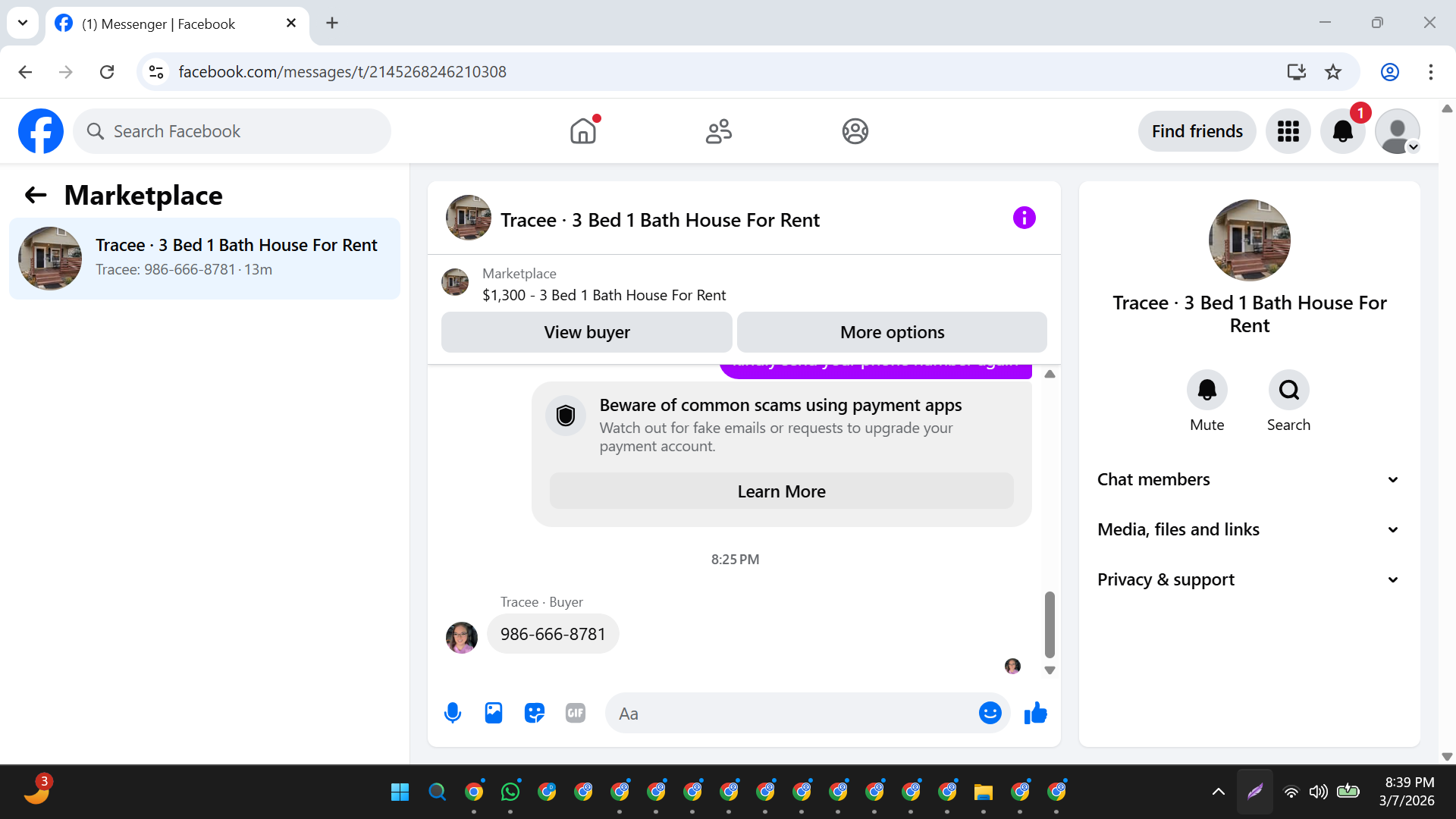Screen dimensions: 1456x819
Task: Click the 986-666-8781 message bubble
Action: pos(553,634)
